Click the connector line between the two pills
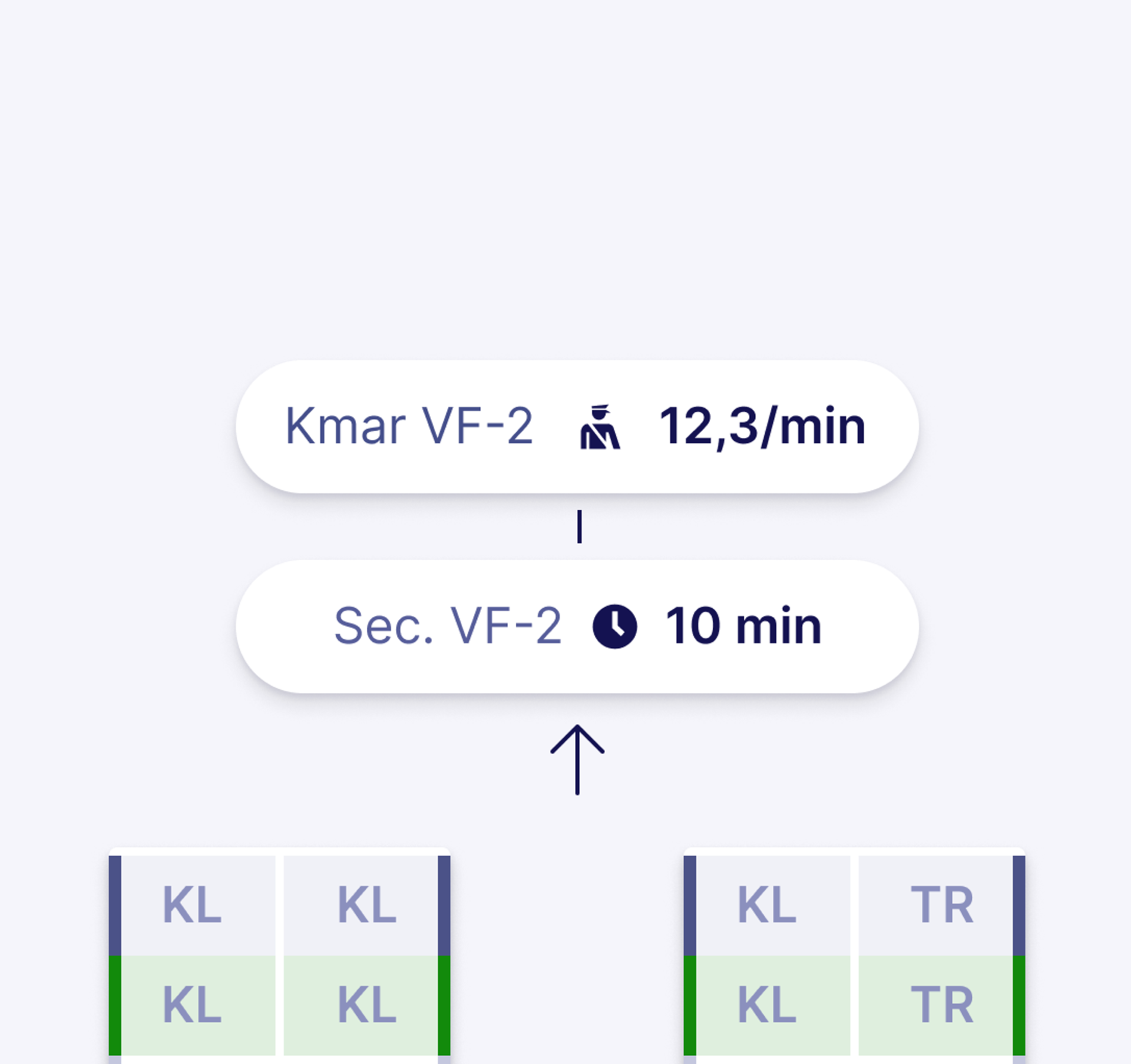Screen dimensions: 1131x1064 click(x=580, y=526)
